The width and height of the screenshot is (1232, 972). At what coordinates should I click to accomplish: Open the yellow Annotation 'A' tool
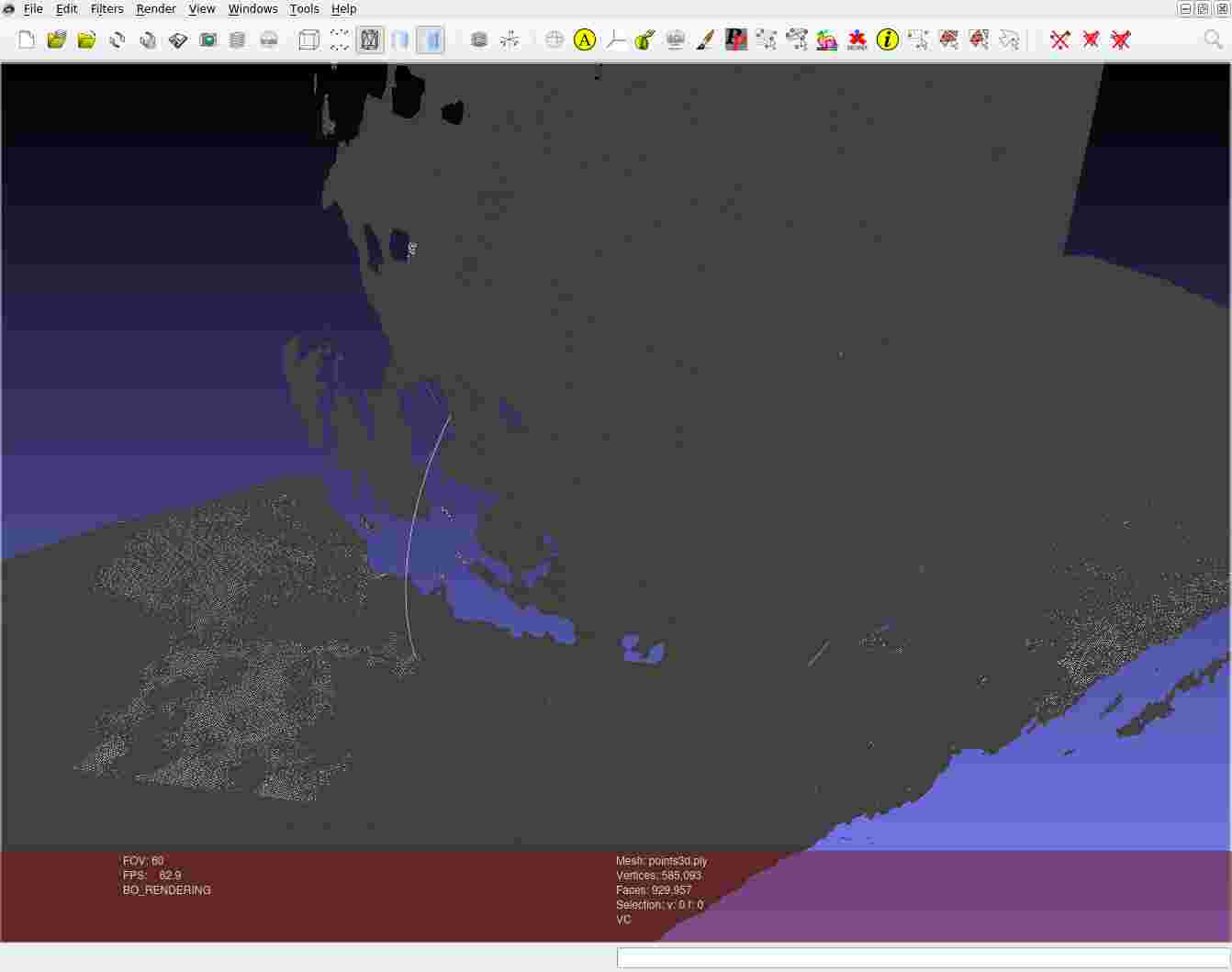(x=585, y=39)
